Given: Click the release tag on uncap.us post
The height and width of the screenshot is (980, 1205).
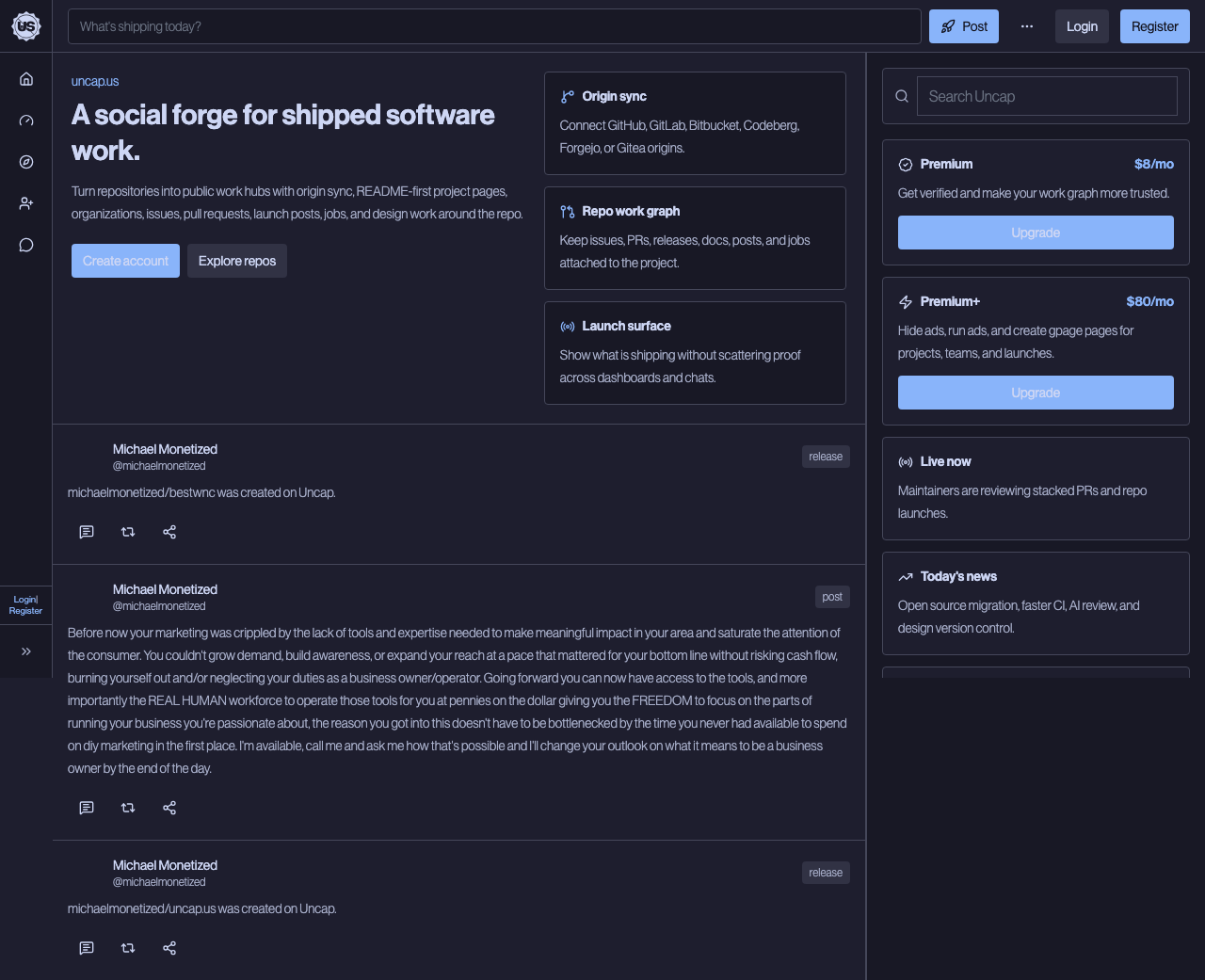Looking at the screenshot, I should (x=826, y=873).
